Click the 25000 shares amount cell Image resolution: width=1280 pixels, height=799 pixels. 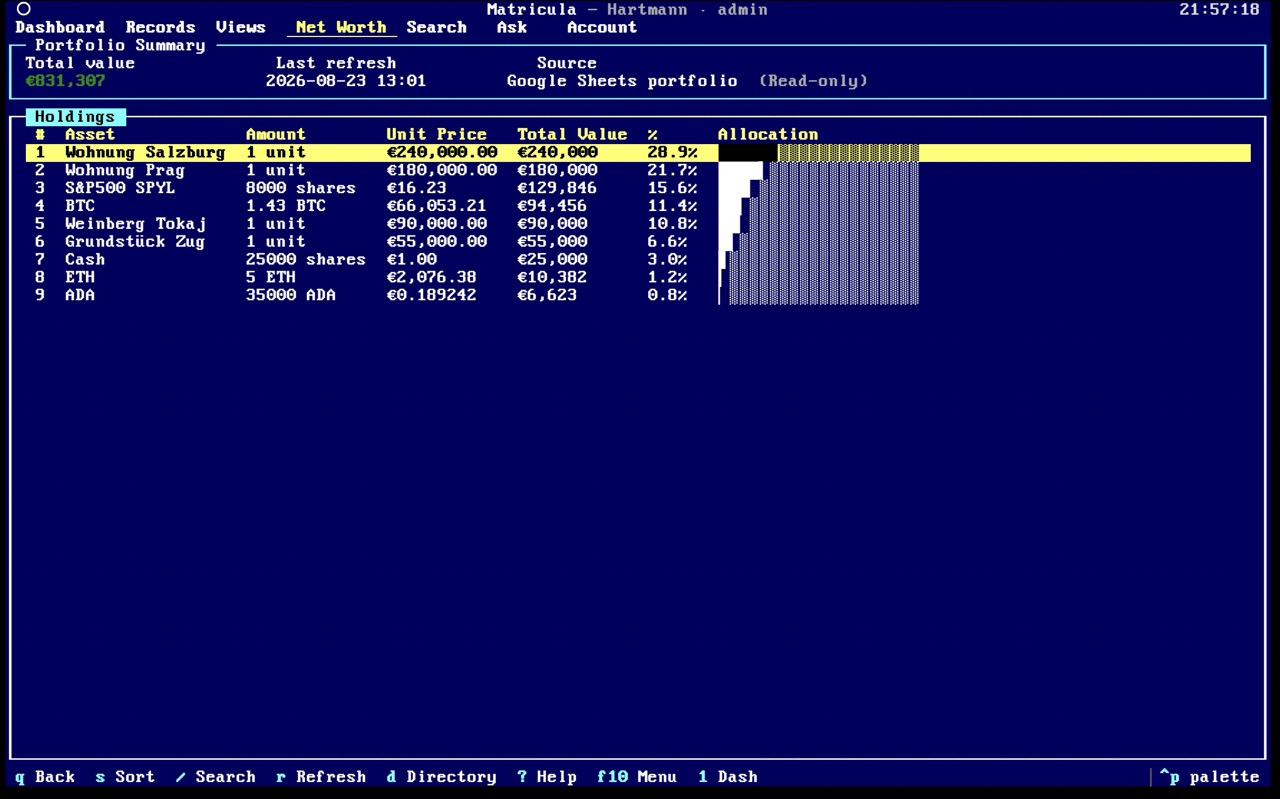[306, 259]
